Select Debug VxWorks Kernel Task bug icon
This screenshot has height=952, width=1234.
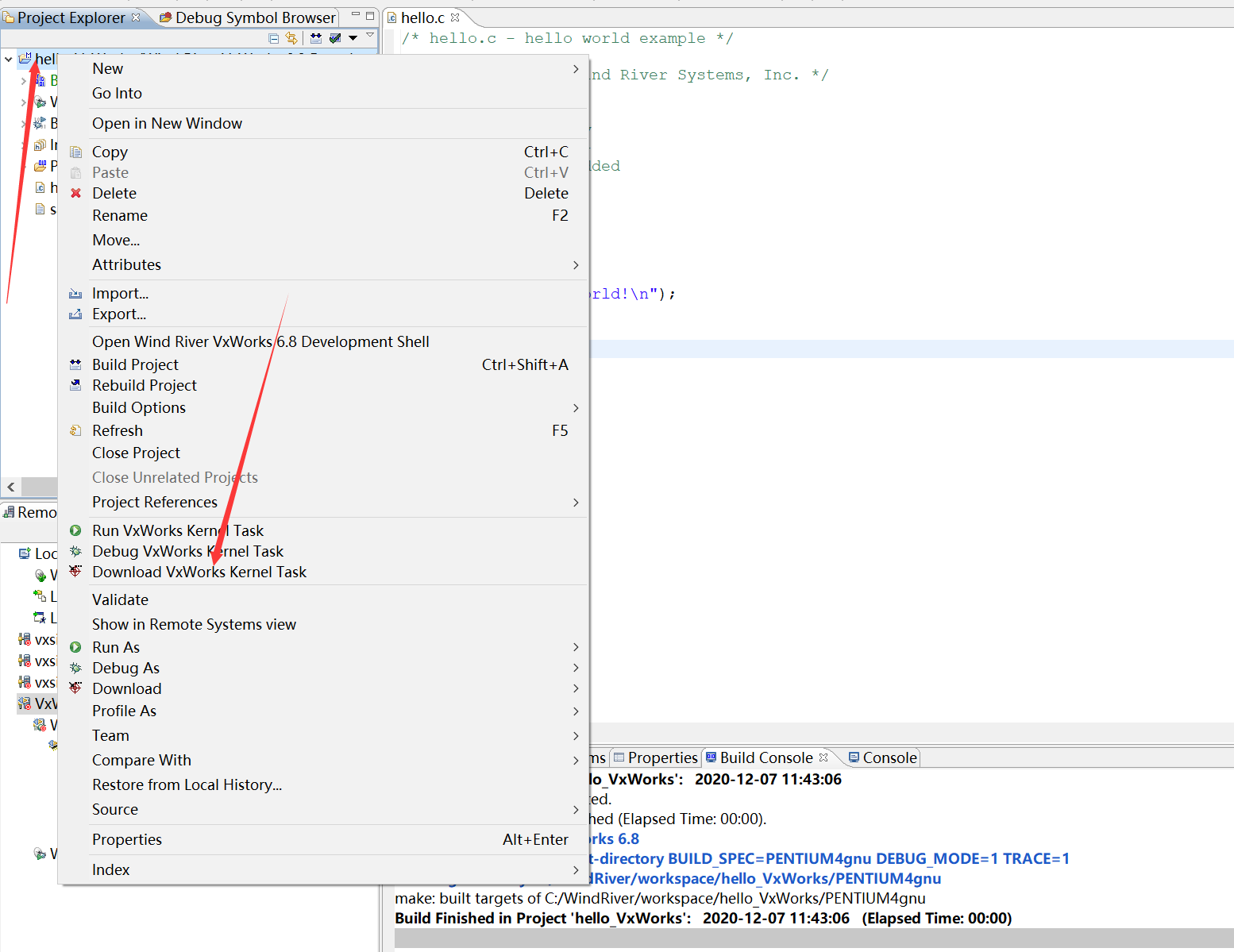(x=75, y=551)
